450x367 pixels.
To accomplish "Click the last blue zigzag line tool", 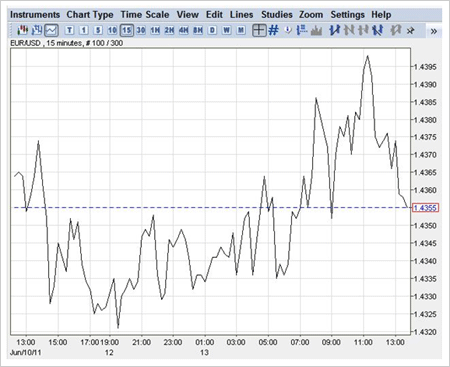I will coord(378,30).
